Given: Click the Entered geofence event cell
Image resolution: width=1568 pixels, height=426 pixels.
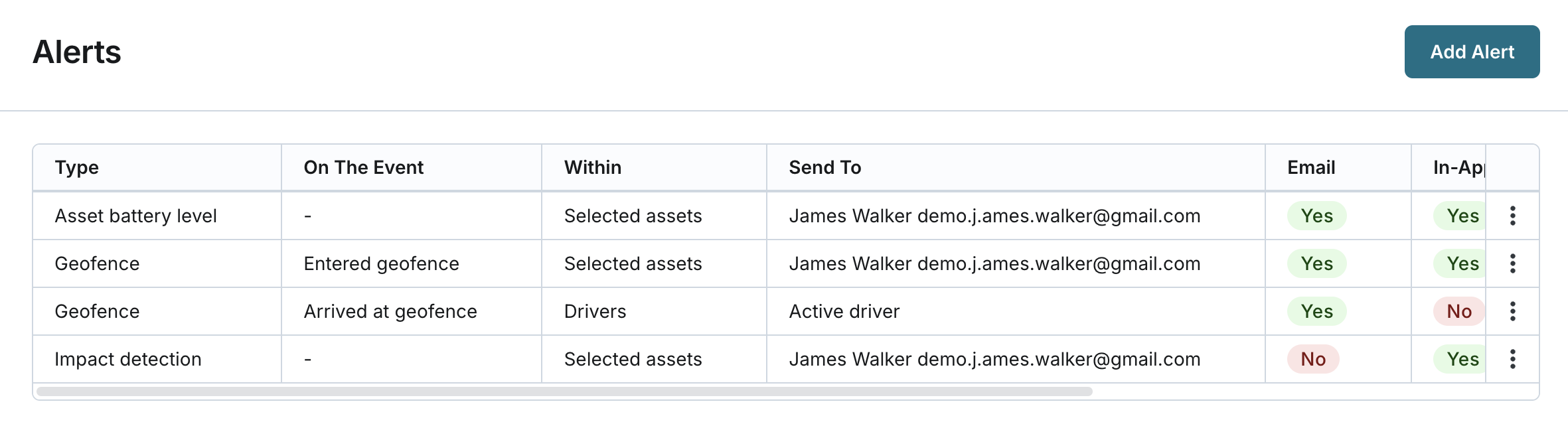Looking at the screenshot, I should (x=381, y=263).
